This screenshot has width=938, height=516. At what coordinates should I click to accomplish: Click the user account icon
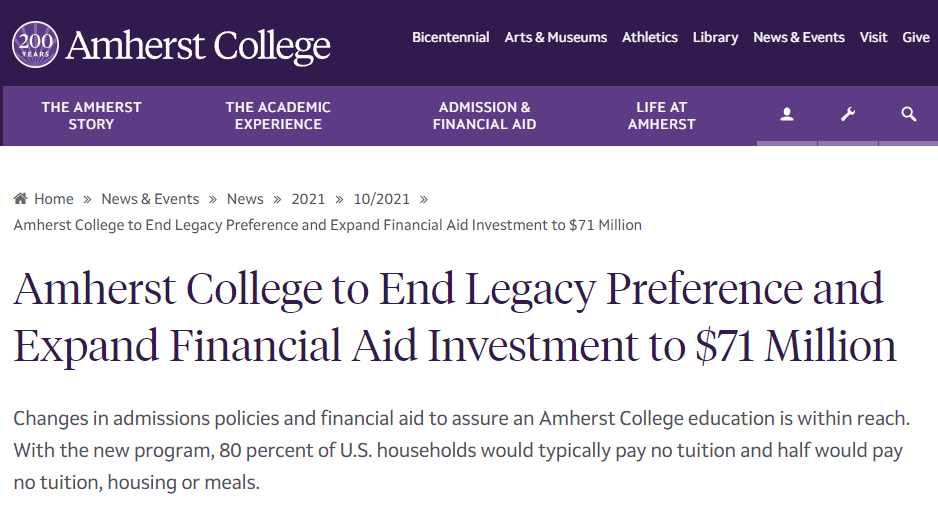[787, 115]
